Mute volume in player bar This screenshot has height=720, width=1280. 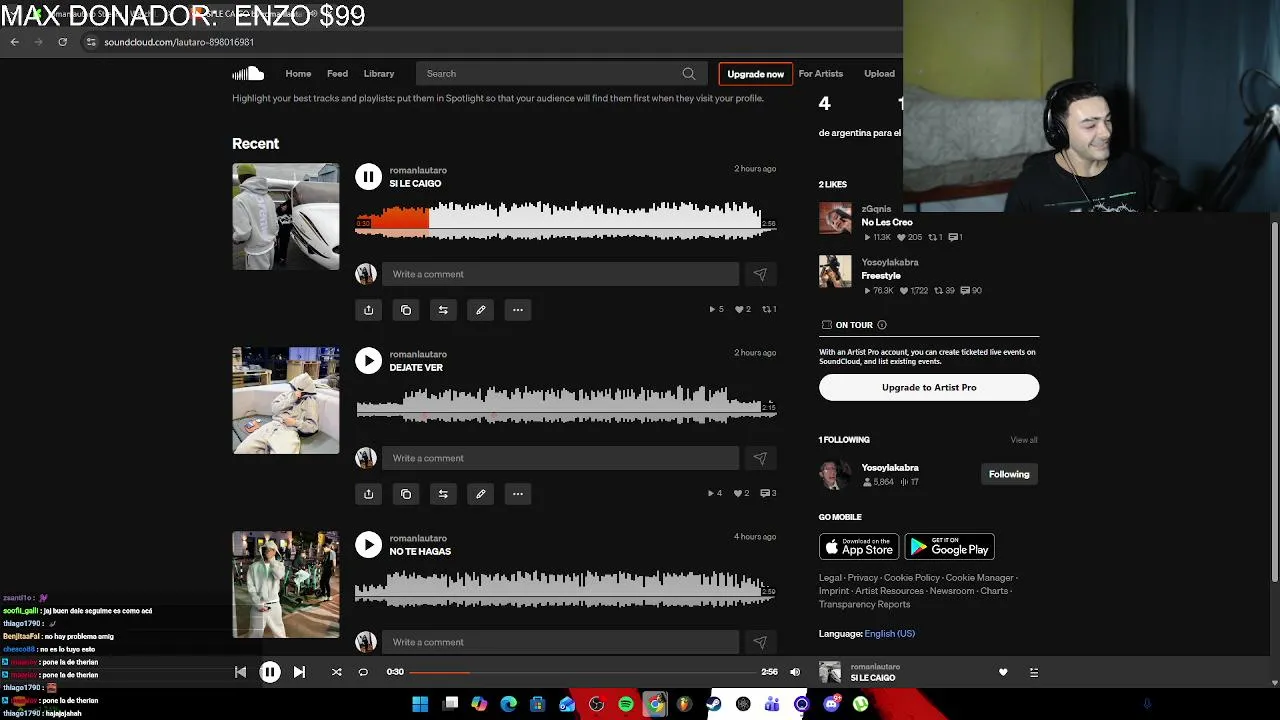pyautogui.click(x=795, y=672)
